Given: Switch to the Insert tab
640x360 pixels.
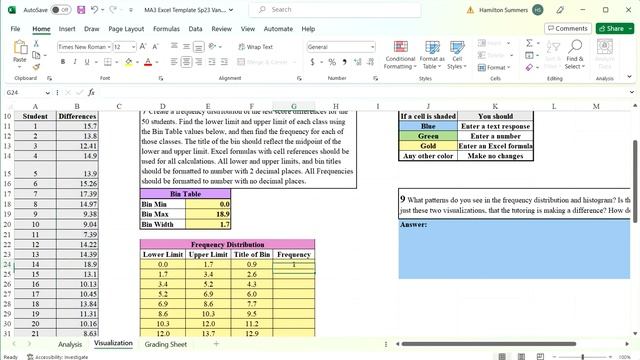Looking at the screenshot, I should point(67,29).
